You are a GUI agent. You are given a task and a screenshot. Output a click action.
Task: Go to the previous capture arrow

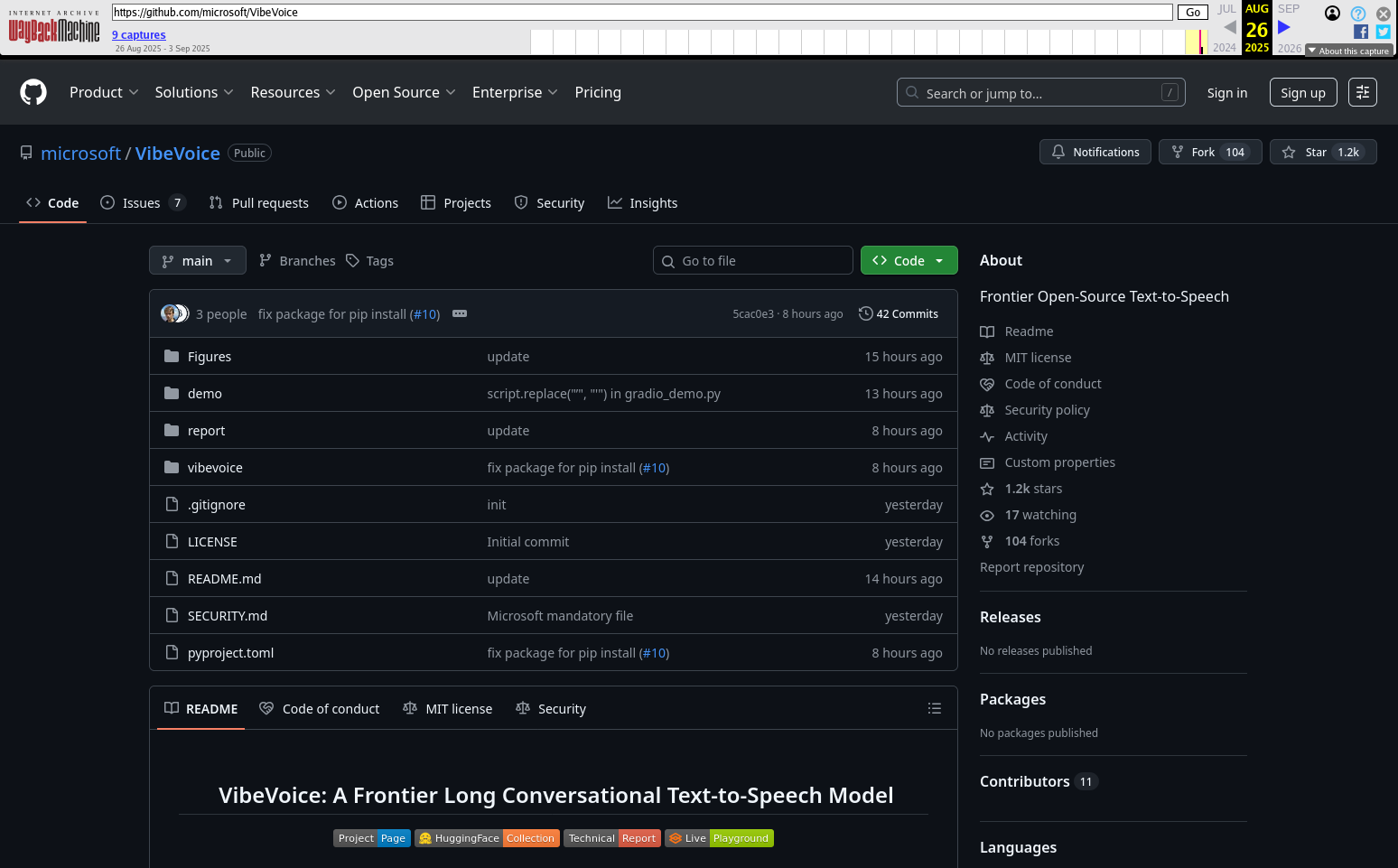[x=1230, y=27]
